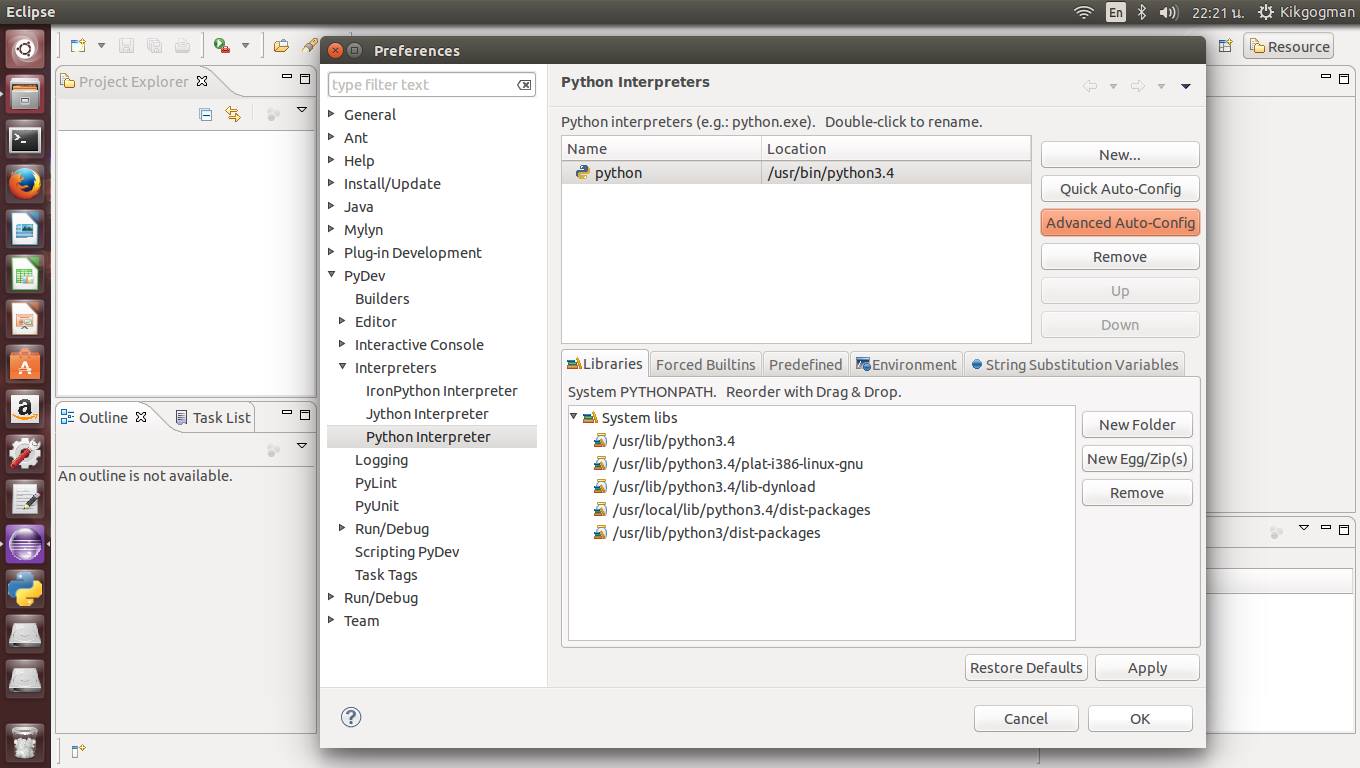Expand the Editor node under PyDev

343,321
